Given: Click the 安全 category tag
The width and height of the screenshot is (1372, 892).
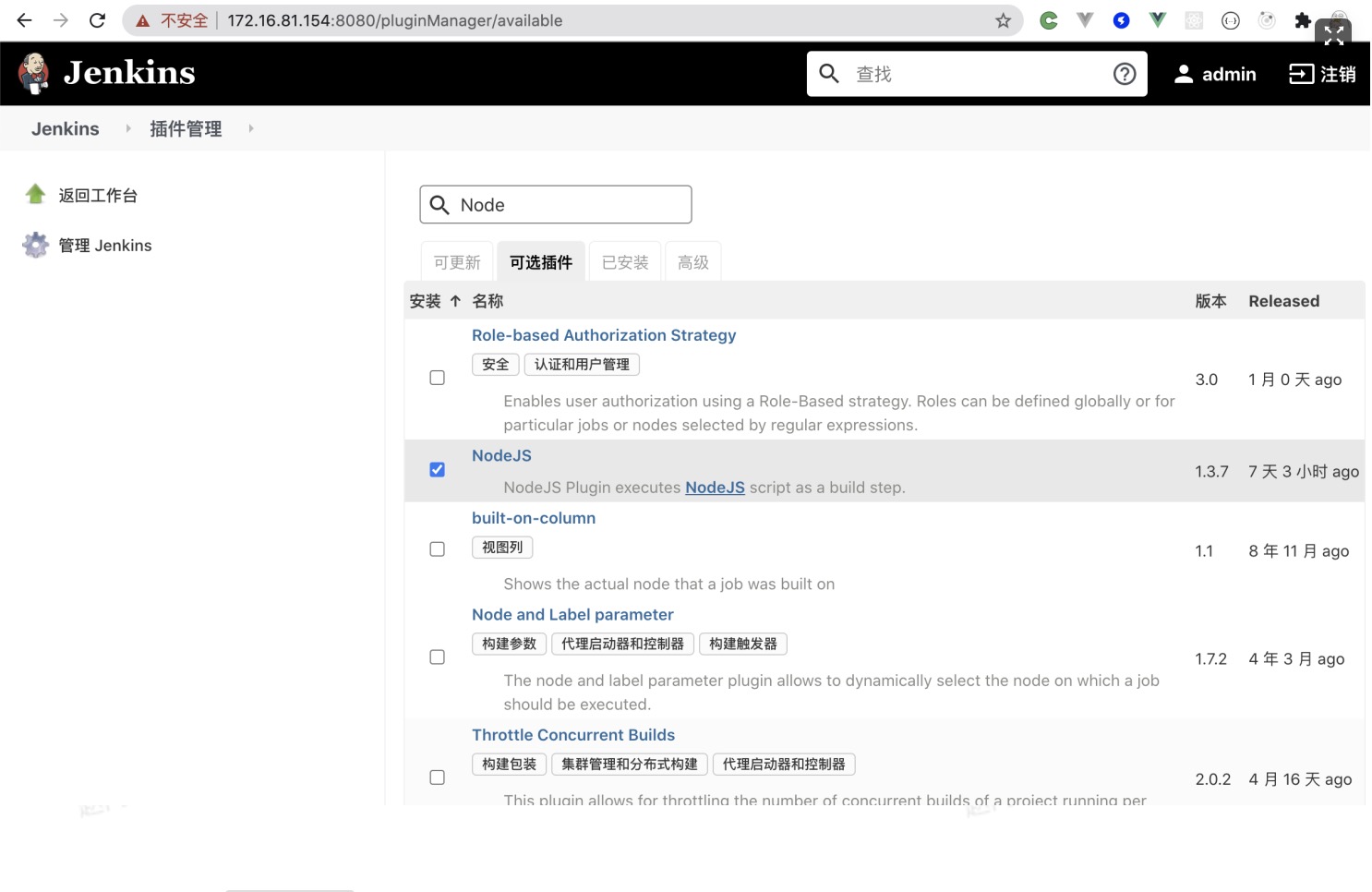Looking at the screenshot, I should click(x=496, y=365).
